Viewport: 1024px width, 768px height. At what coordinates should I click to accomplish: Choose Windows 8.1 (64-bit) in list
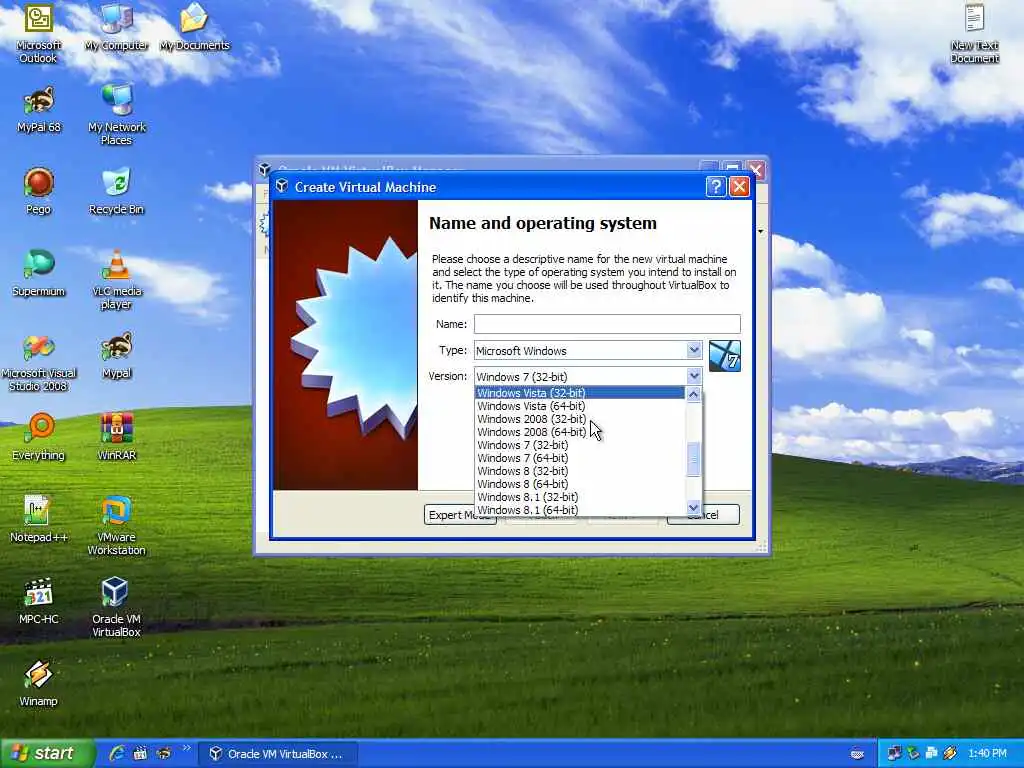click(579, 510)
